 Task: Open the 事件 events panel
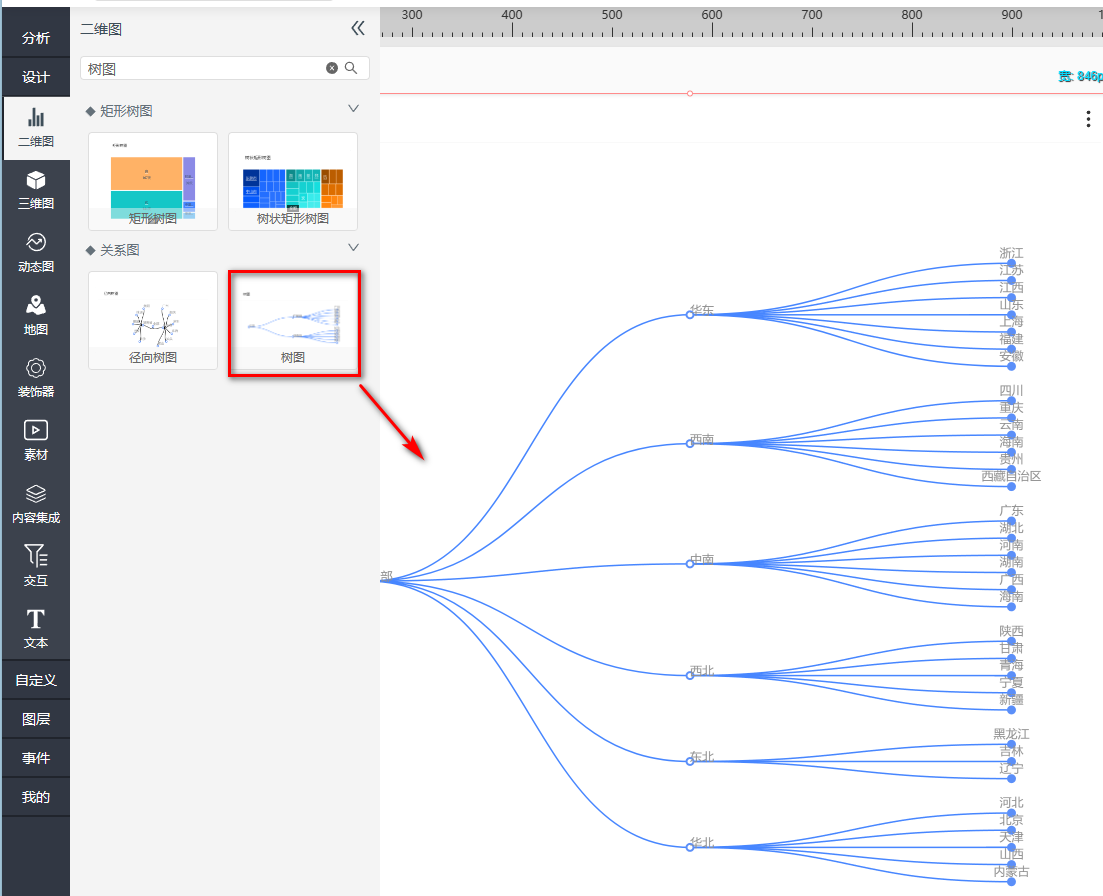click(36, 758)
